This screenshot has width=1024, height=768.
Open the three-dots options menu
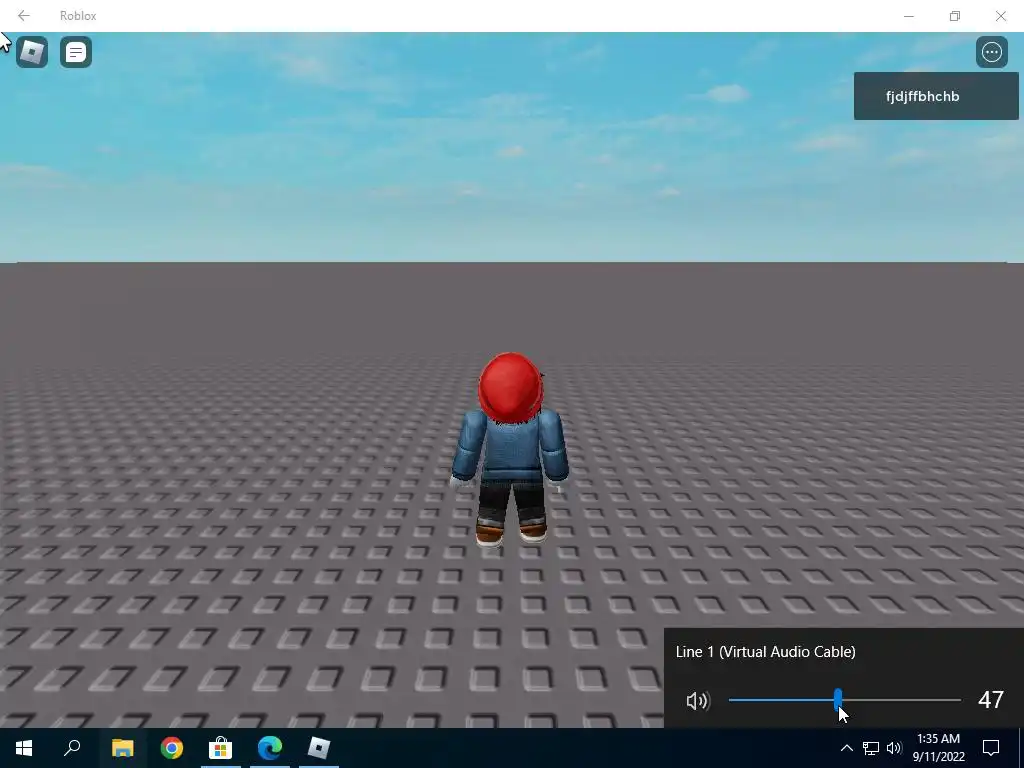point(991,52)
